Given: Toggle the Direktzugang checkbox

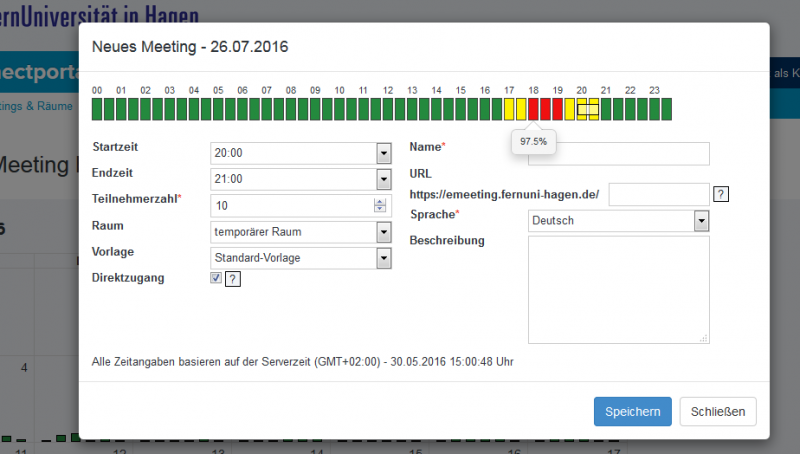Looking at the screenshot, I should [216, 278].
